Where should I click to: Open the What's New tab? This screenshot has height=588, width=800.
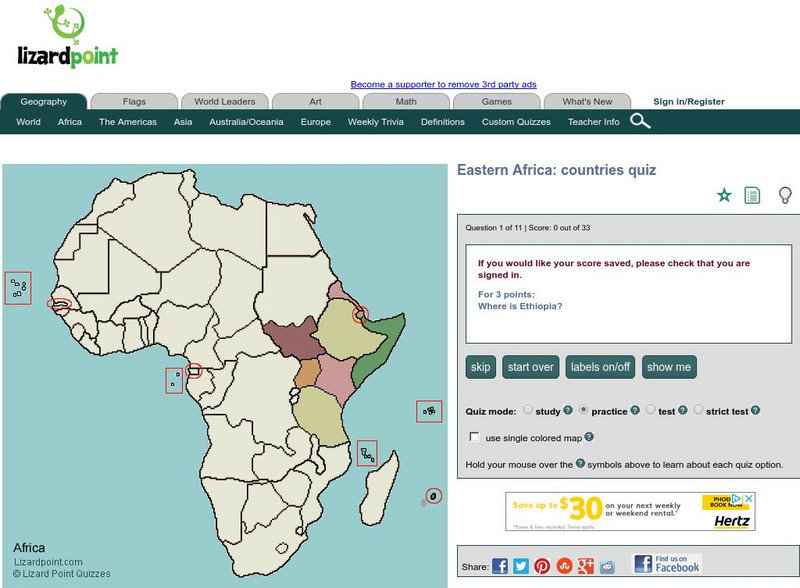coord(587,102)
